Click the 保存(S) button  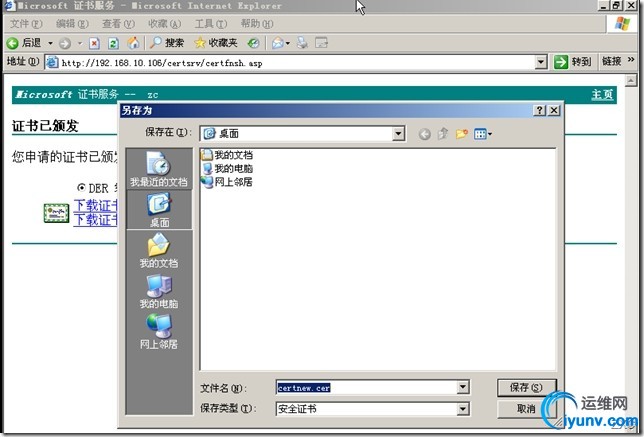[526, 387]
